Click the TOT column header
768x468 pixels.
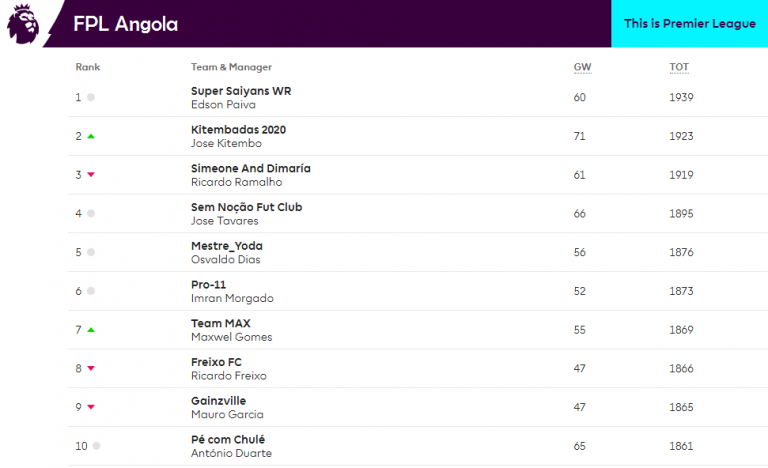tap(679, 67)
